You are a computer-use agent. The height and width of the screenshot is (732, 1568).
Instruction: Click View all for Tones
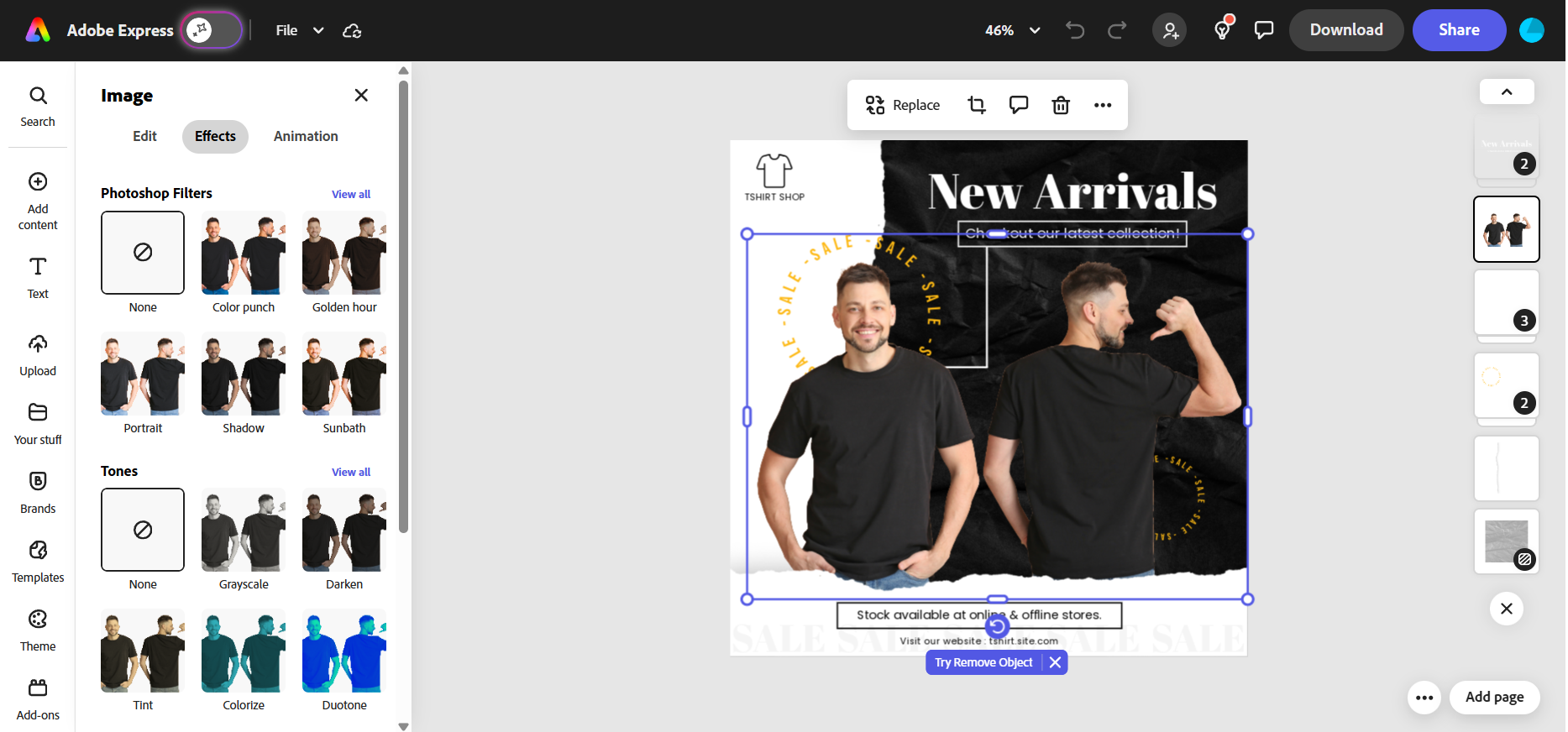(x=350, y=472)
